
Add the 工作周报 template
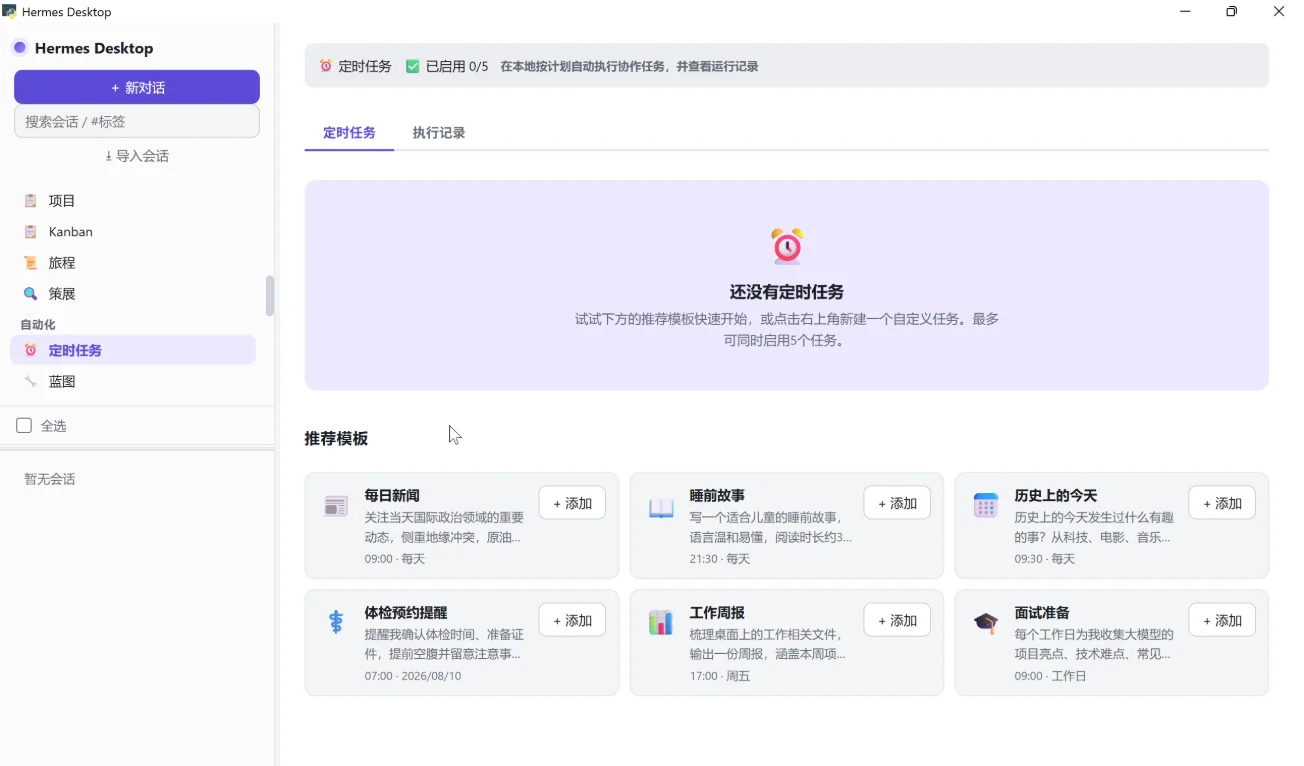897,620
